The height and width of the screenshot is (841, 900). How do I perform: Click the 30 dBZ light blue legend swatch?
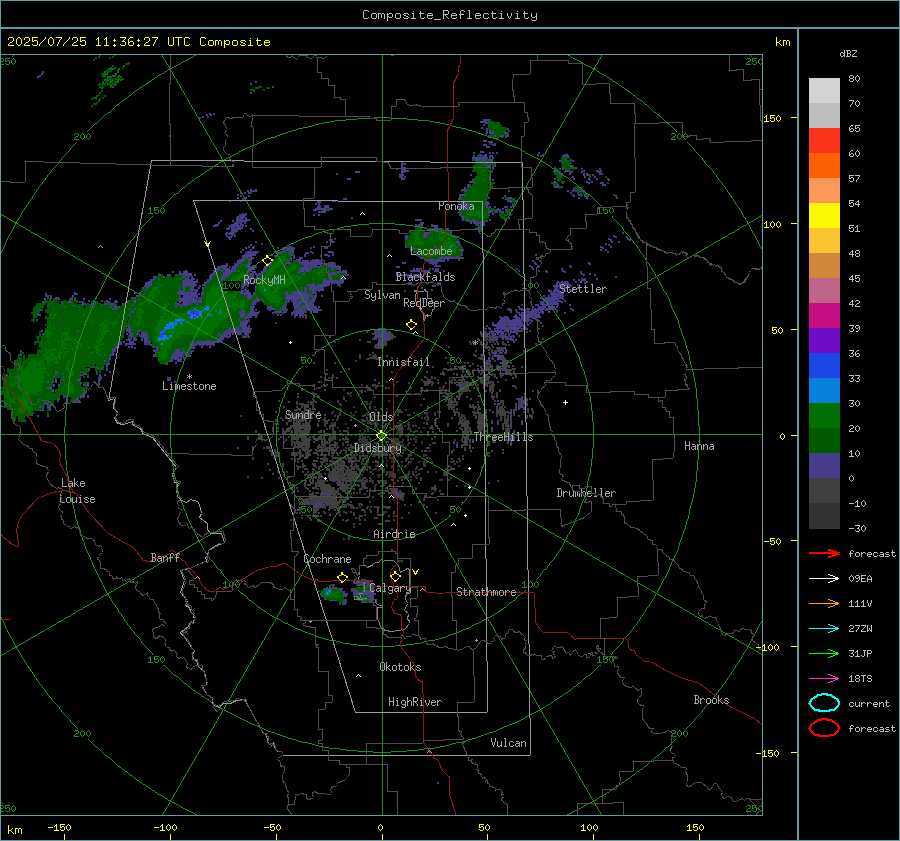824,390
